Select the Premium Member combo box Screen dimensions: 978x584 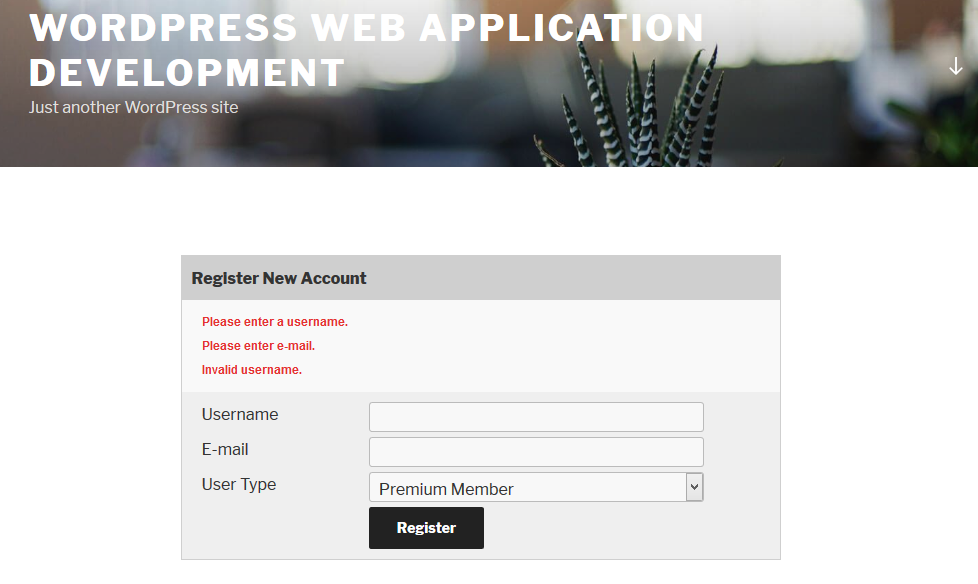click(528, 488)
